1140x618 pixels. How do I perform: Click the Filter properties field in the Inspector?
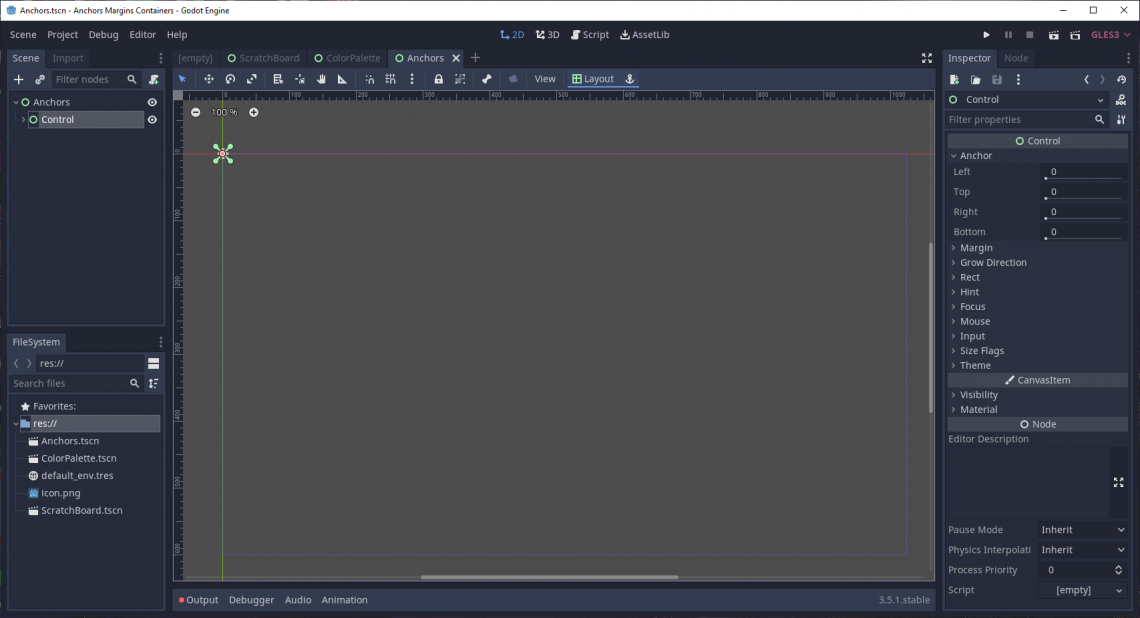[x=1020, y=119]
